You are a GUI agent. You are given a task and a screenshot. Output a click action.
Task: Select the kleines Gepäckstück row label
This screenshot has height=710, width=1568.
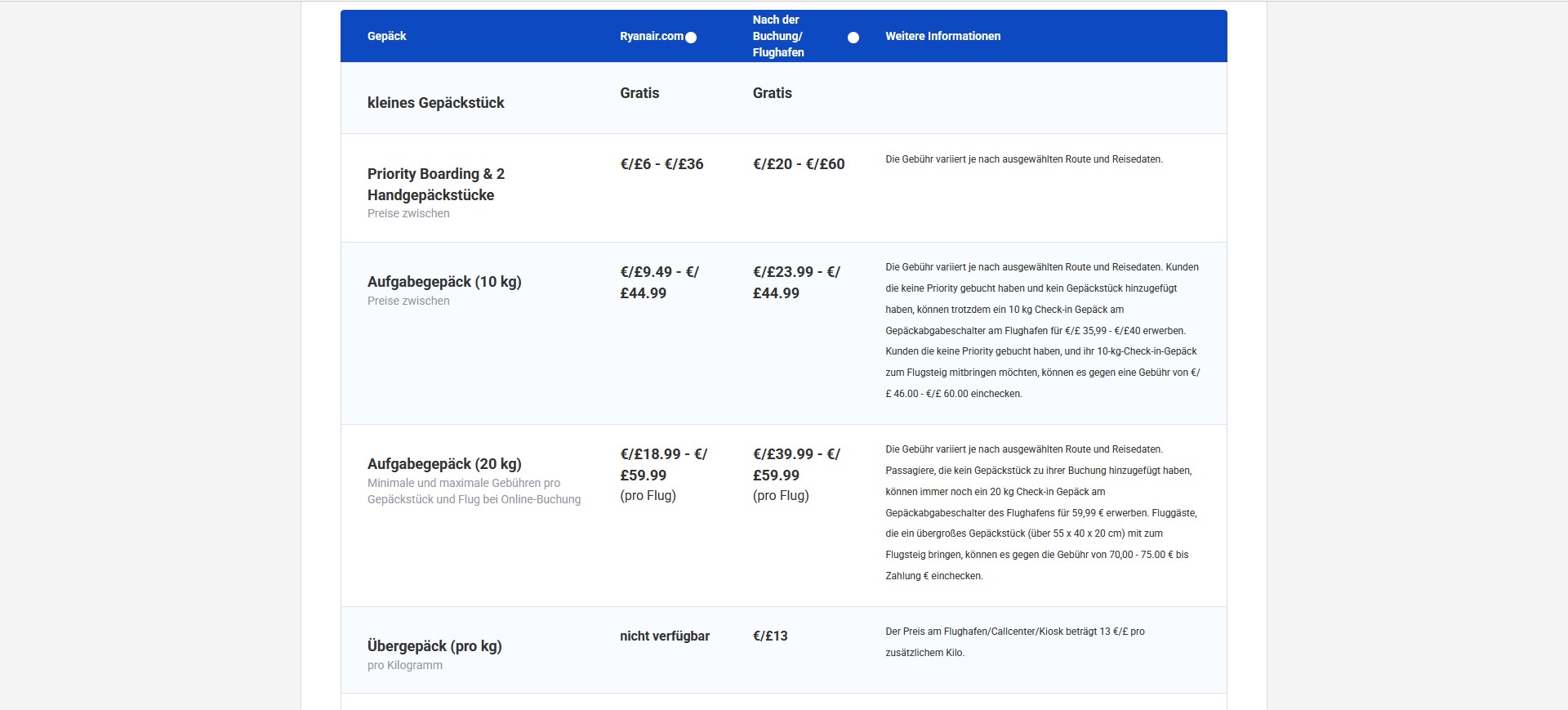435,103
